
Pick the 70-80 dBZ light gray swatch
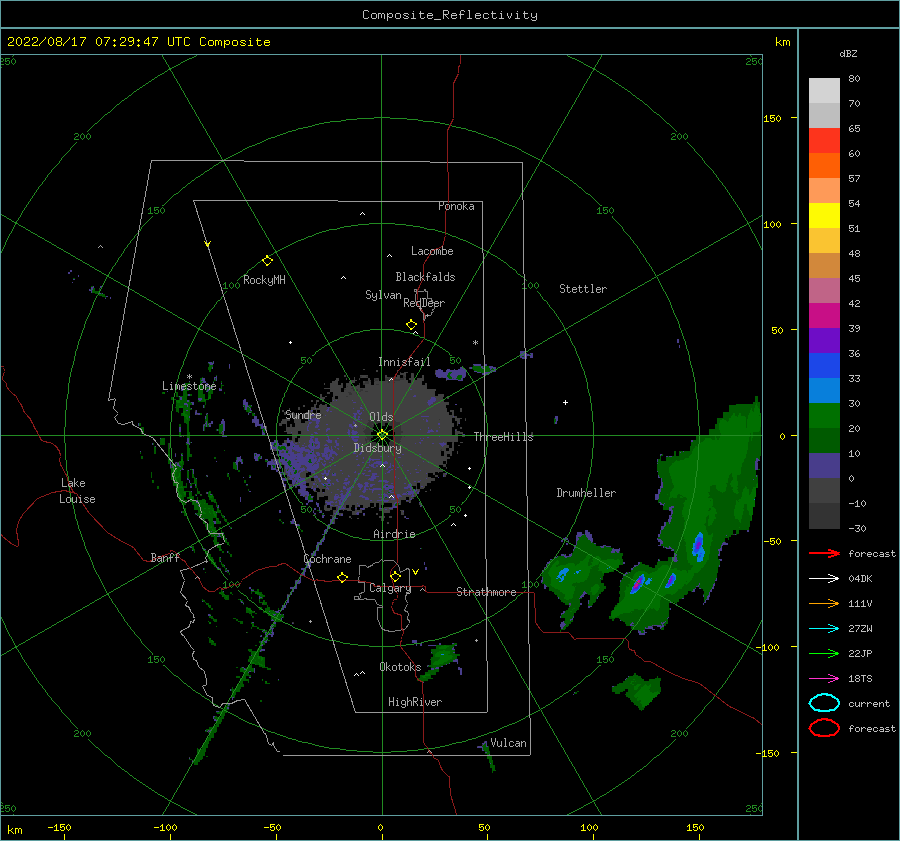pos(824,91)
